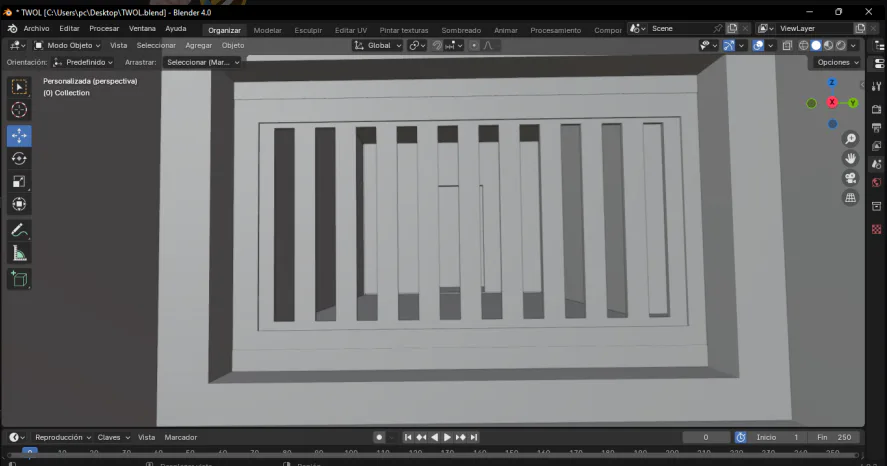Image resolution: width=887 pixels, height=466 pixels.
Task: Open the Agregar menu
Action: click(199, 45)
